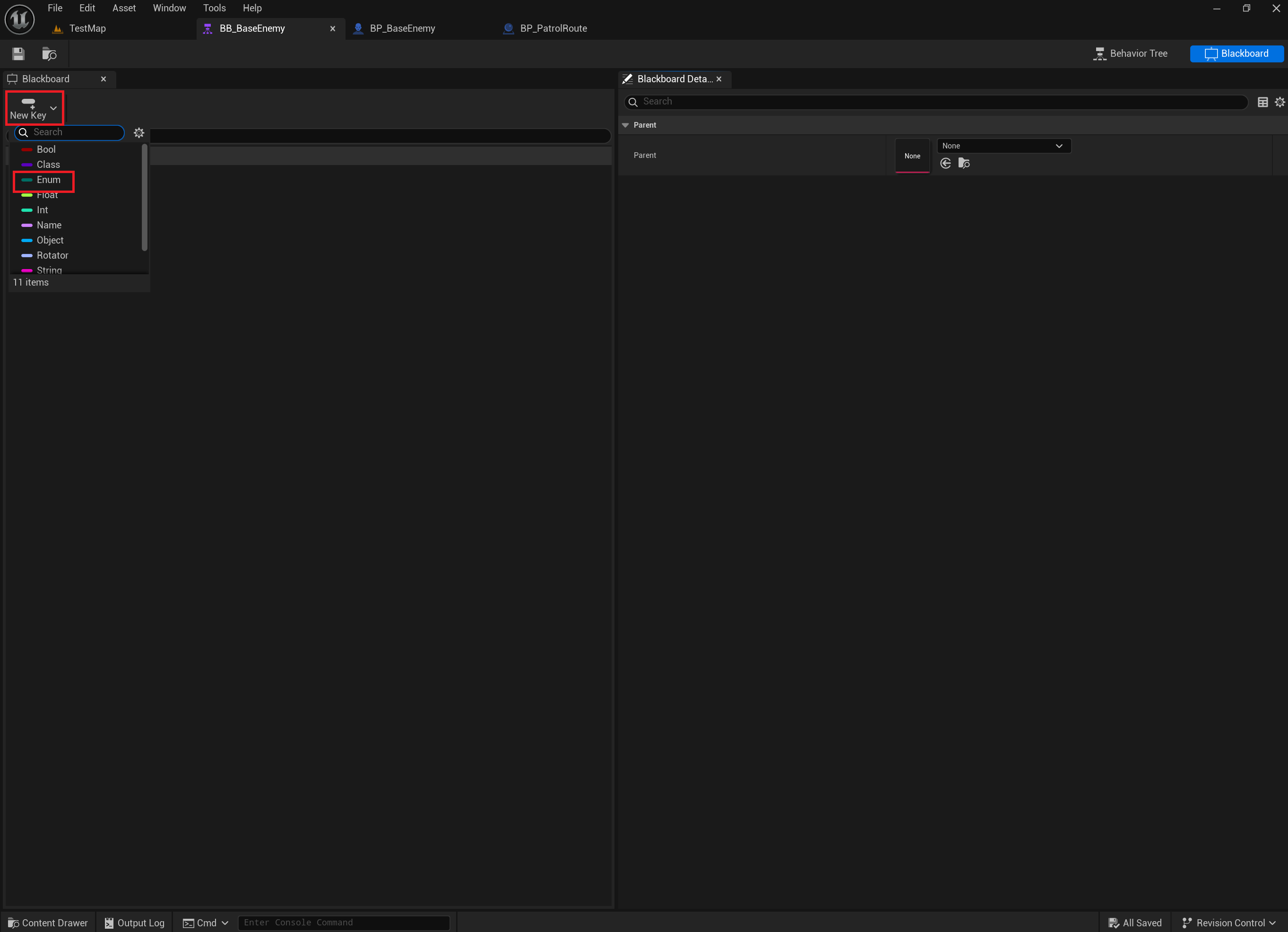This screenshot has width=1288, height=932.
Task: Switch to Behavior Tree mode
Action: tap(1130, 53)
